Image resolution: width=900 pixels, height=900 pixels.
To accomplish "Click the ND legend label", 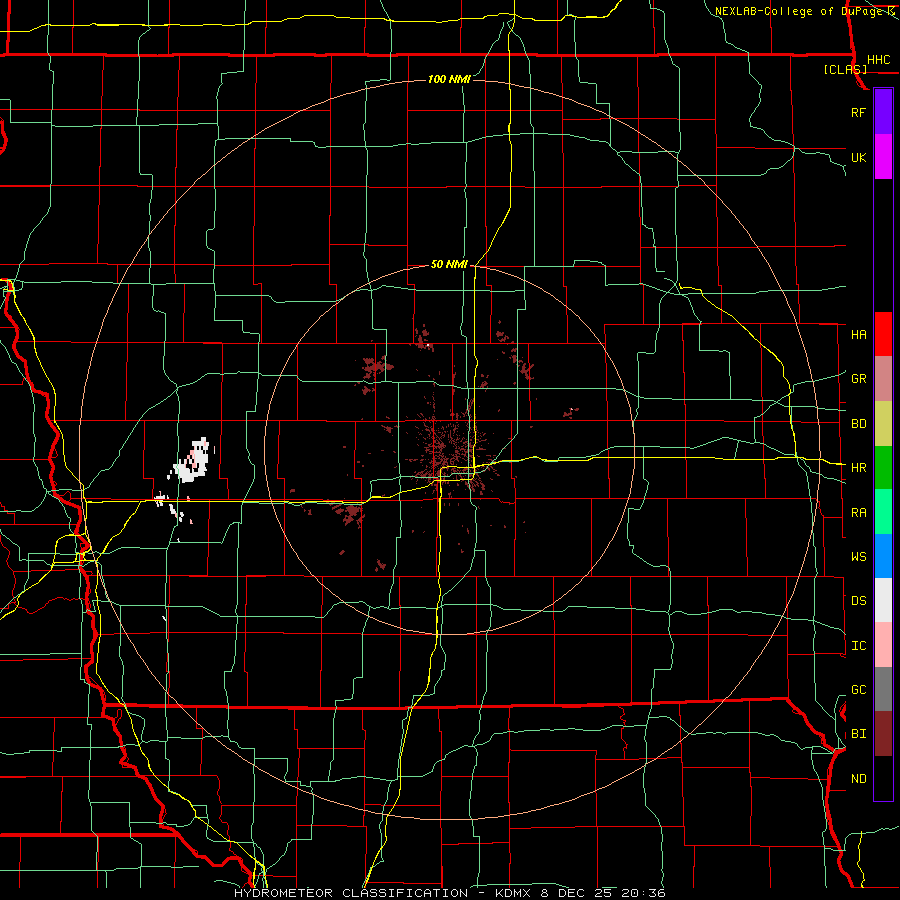I will click(859, 778).
